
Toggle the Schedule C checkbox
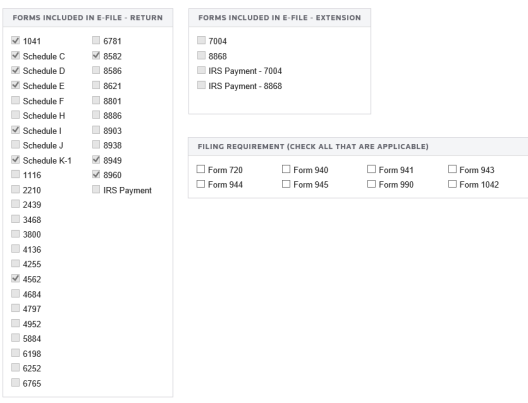pos(15,55)
